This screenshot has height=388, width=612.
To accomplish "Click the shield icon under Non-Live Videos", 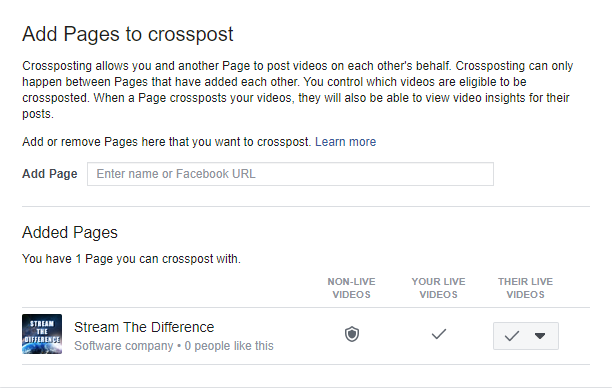I will (x=352, y=335).
